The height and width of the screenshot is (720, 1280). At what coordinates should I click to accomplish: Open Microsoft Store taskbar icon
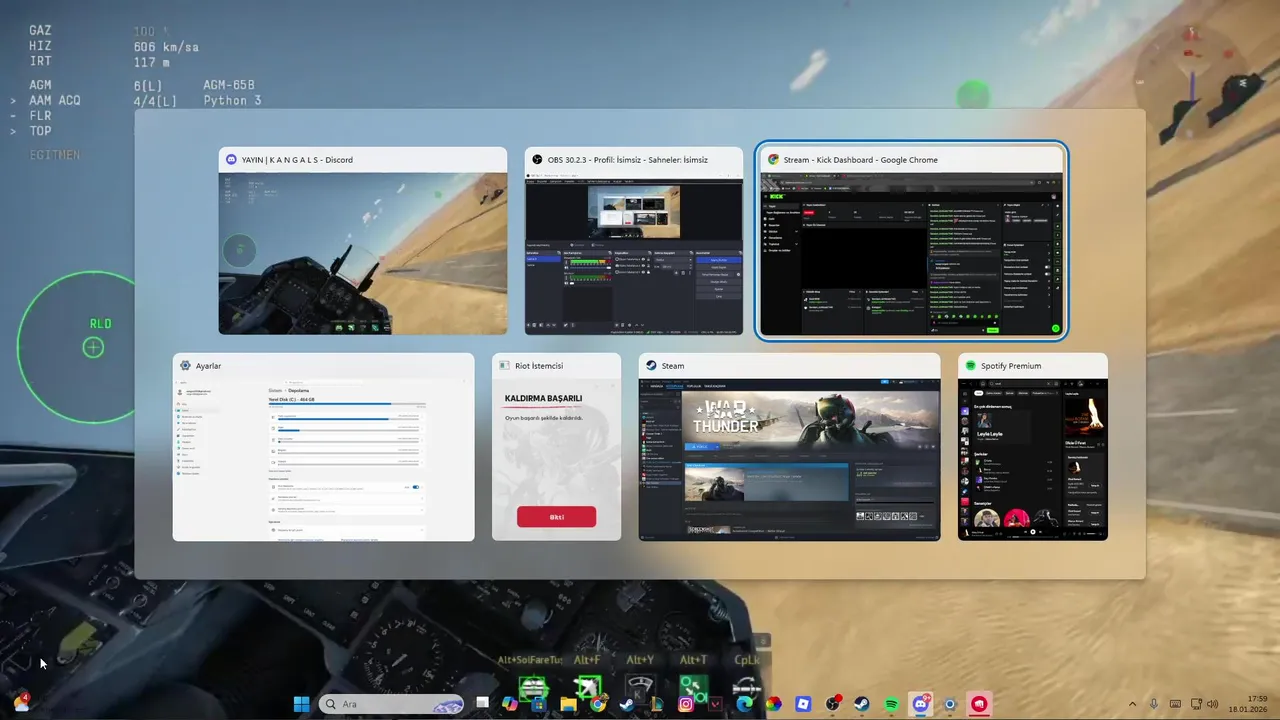point(539,704)
